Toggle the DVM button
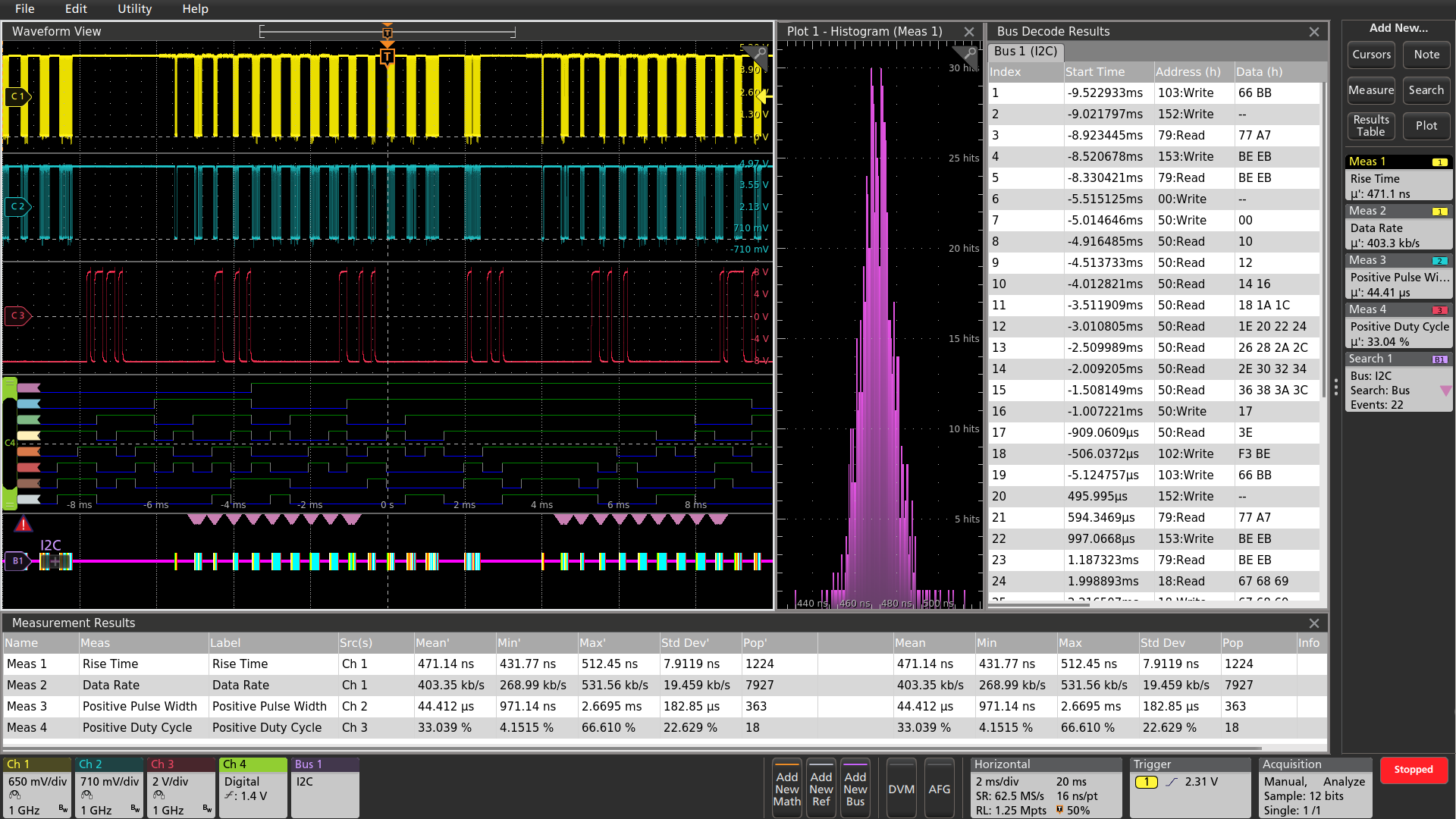This screenshot has width=1456, height=819. pos(901,789)
